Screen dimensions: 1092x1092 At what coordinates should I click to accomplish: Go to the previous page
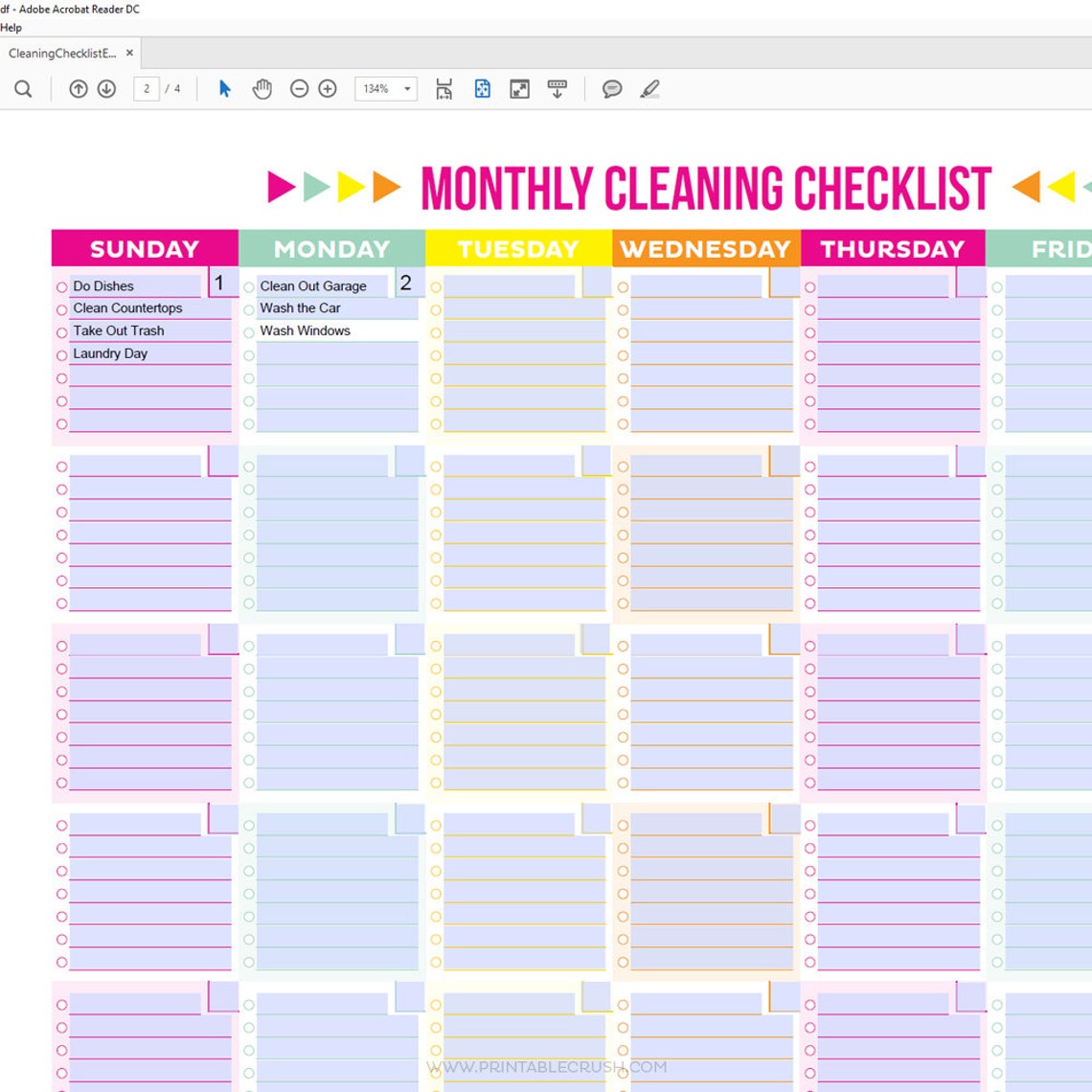point(78,88)
